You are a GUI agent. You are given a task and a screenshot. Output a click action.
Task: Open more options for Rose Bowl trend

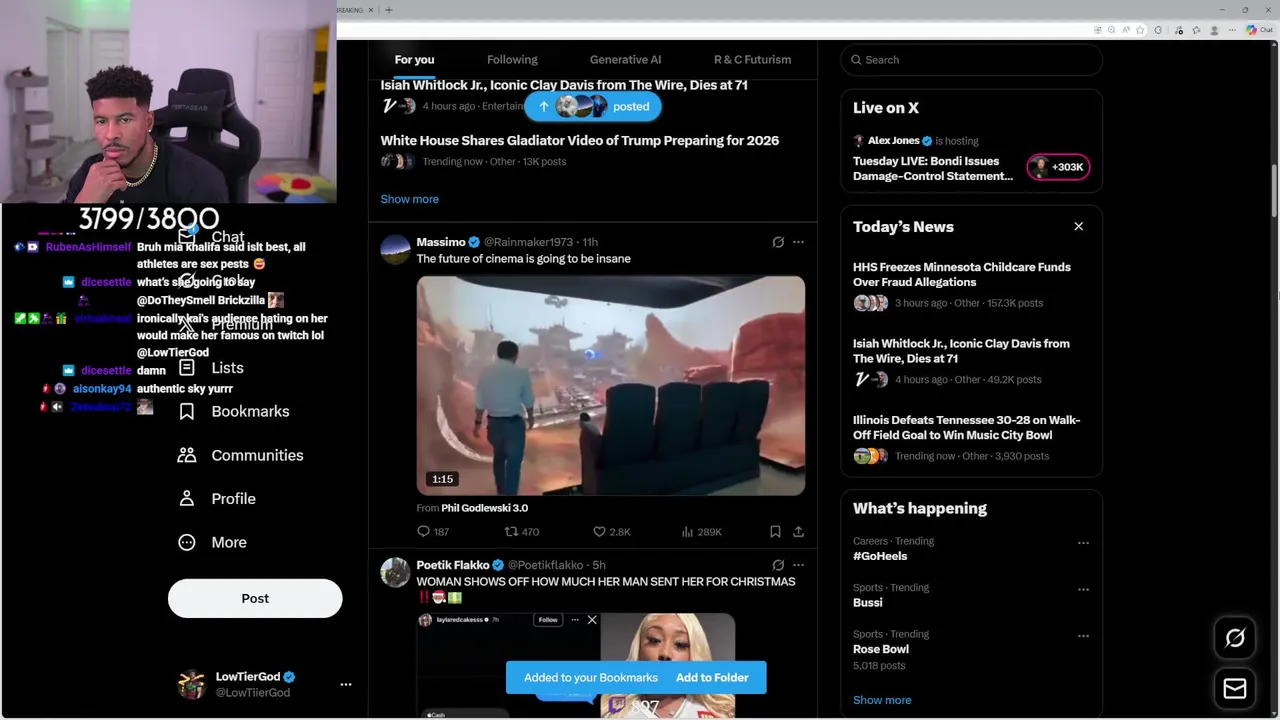(x=1083, y=636)
